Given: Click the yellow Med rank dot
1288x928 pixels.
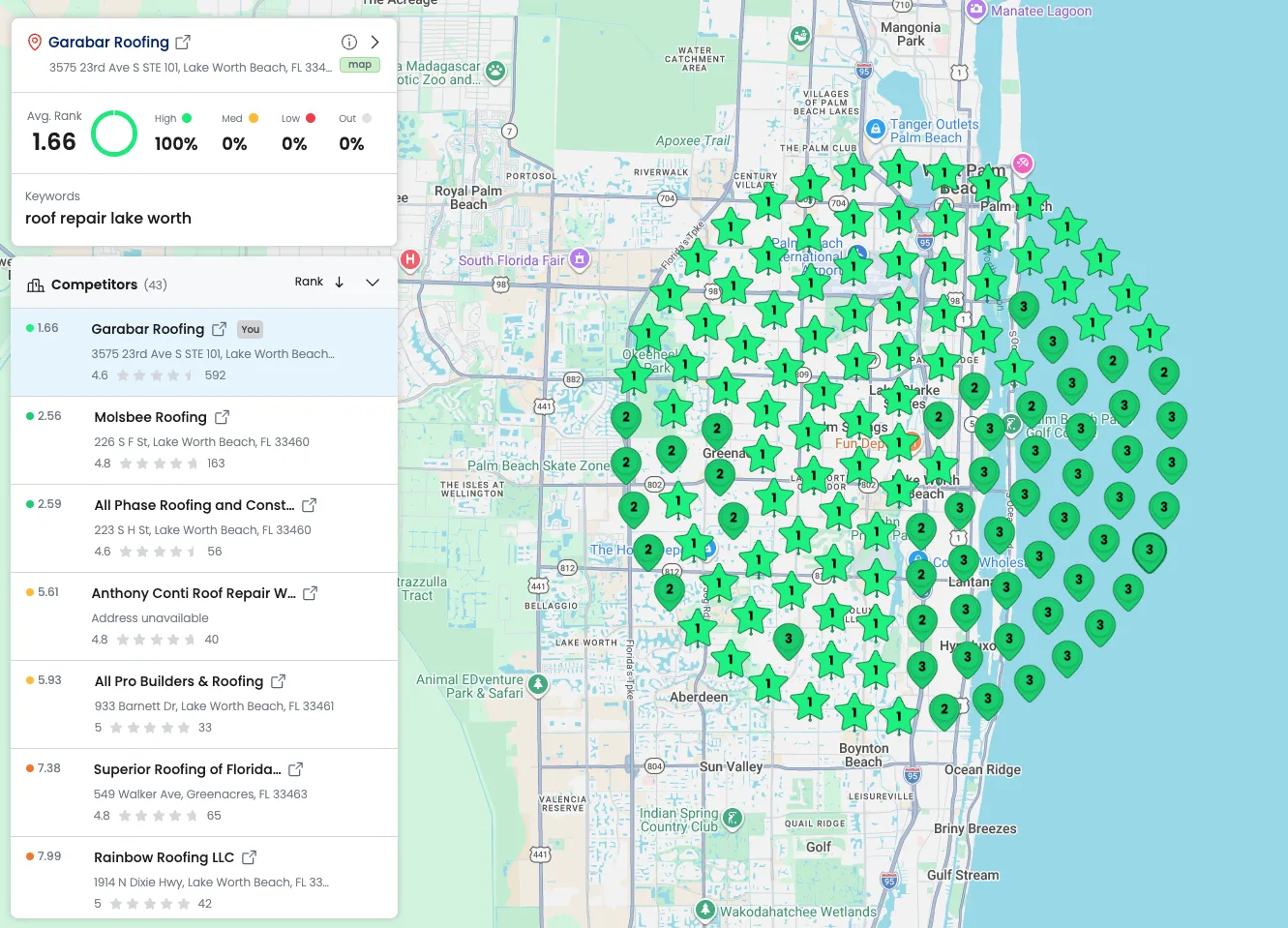Looking at the screenshot, I should click(254, 118).
